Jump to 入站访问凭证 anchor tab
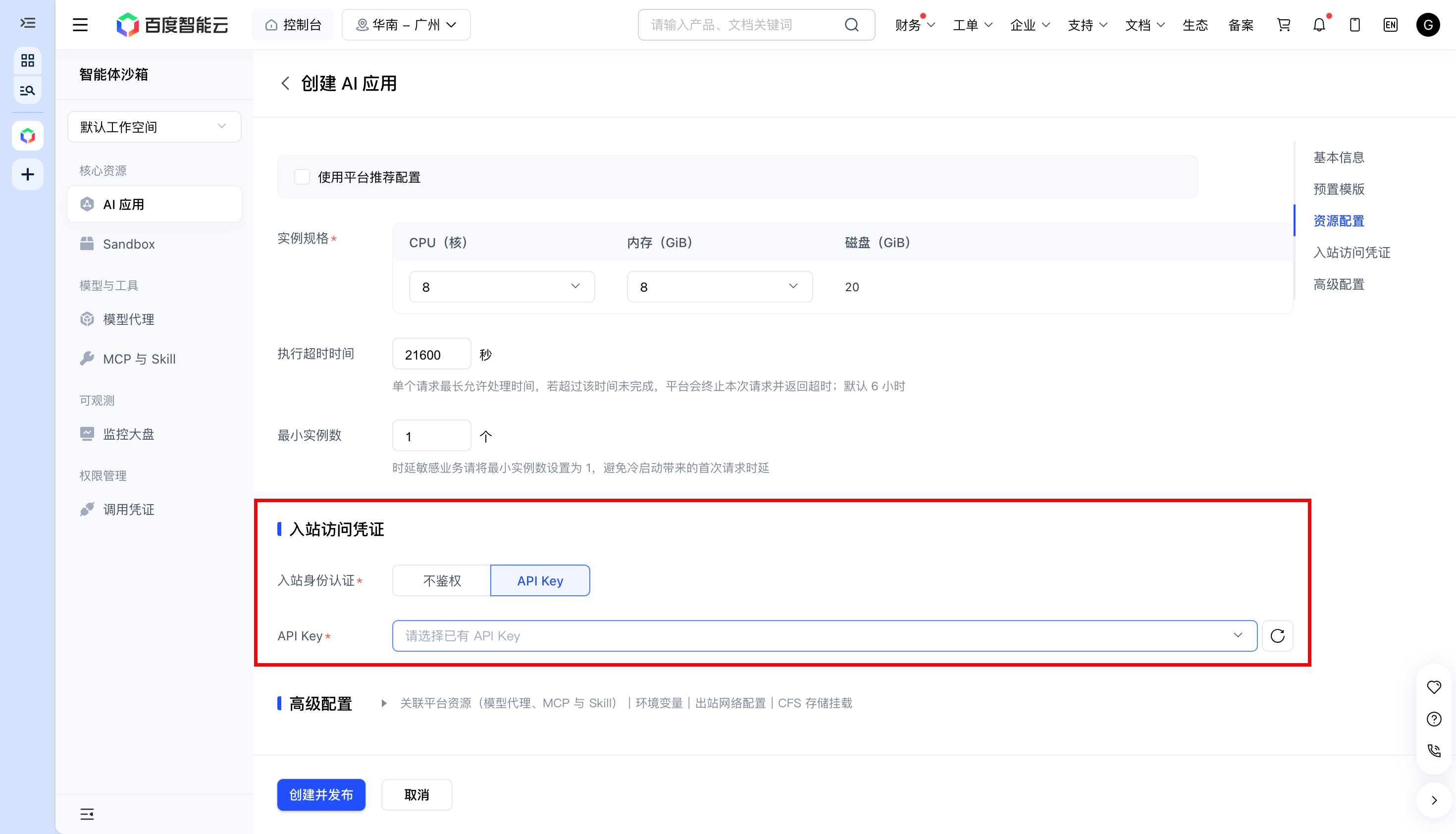Viewport: 1456px width, 834px height. click(x=1351, y=253)
